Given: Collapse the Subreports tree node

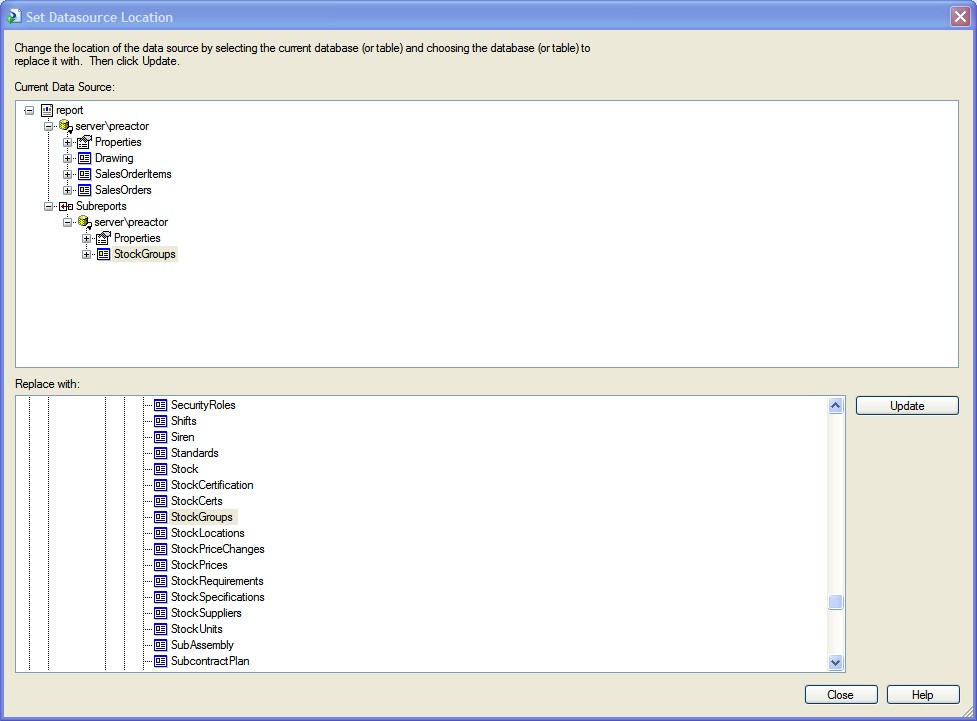Looking at the screenshot, I should pos(49,206).
